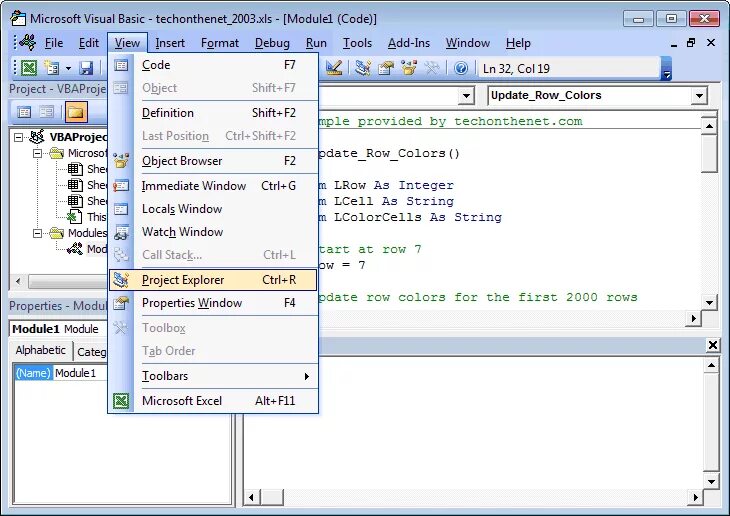This screenshot has height=516, width=730.
Task: Choose Immediate Window menu entry
Action: 214,186
